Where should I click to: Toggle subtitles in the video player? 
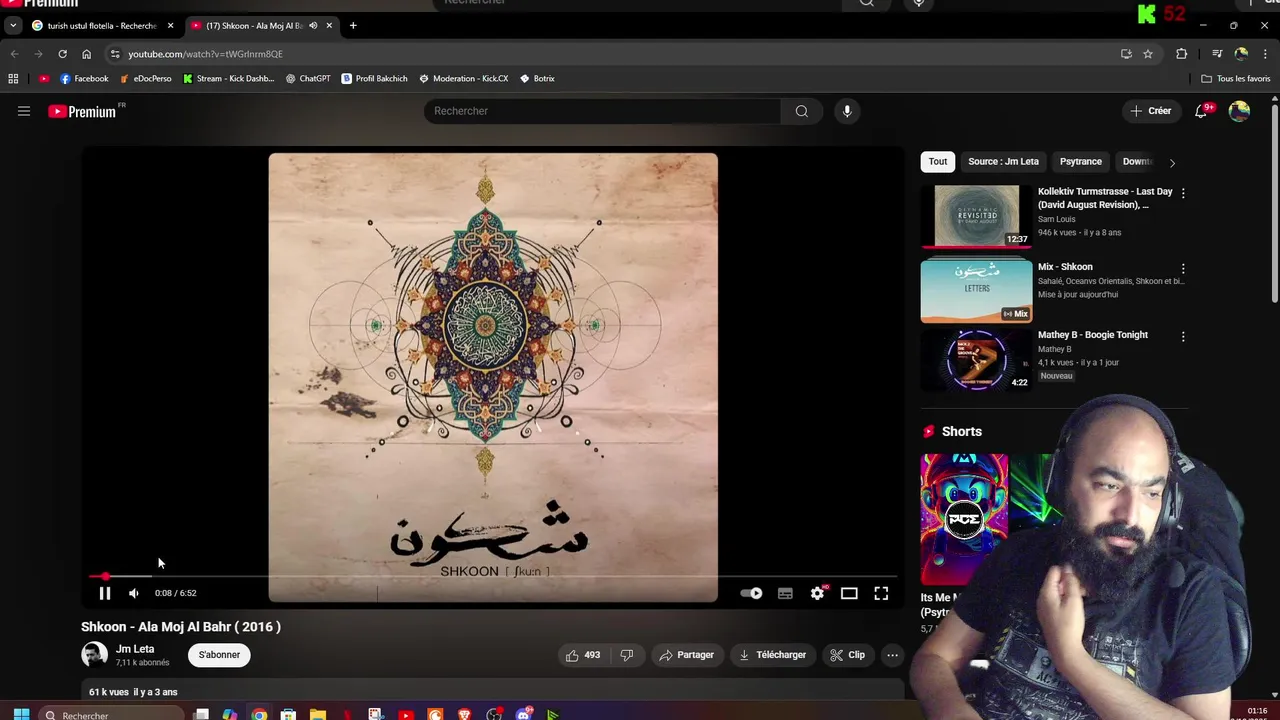tap(785, 593)
